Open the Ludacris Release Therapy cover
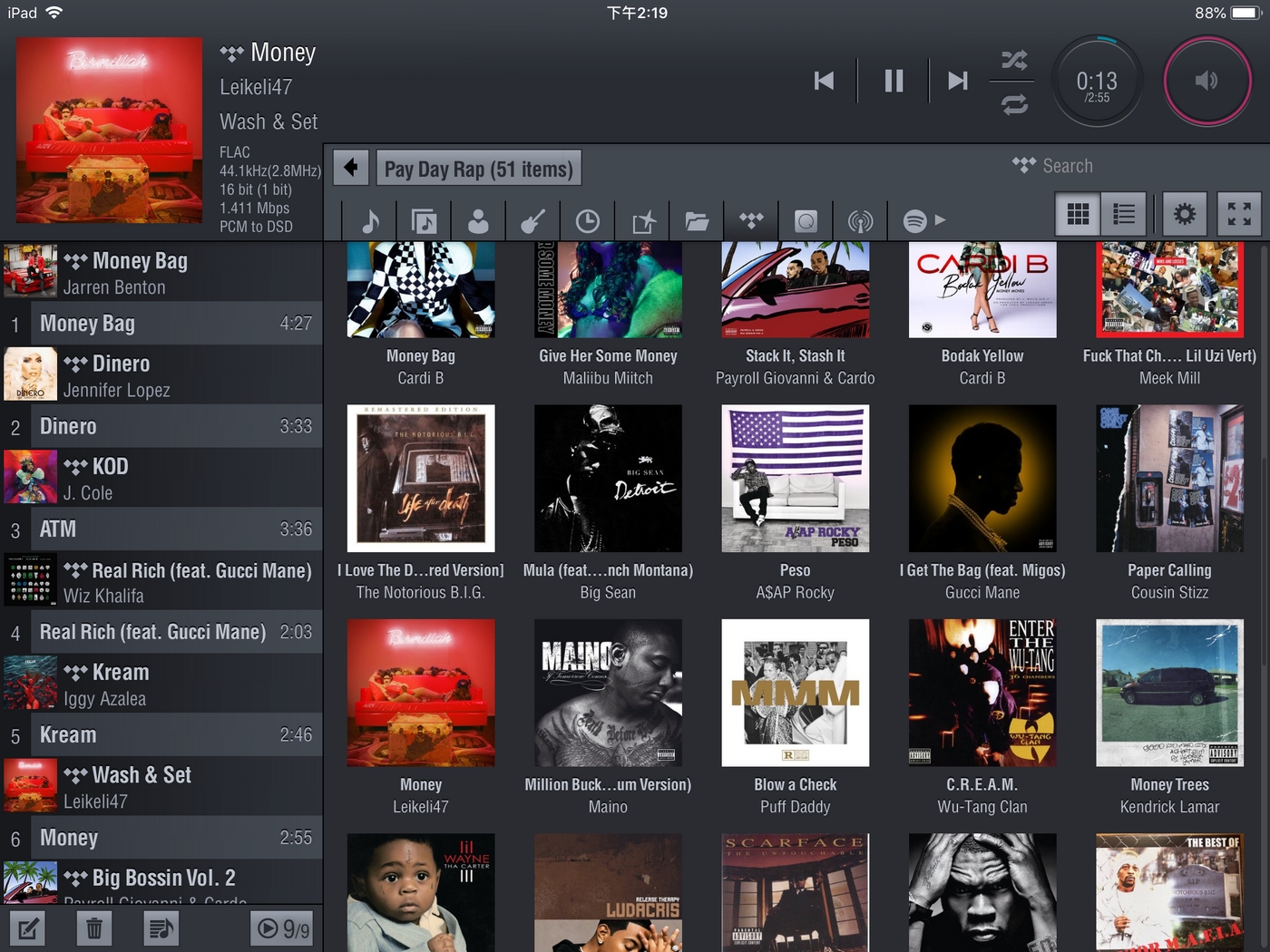Screen dimensions: 1270x952 [x=608, y=893]
